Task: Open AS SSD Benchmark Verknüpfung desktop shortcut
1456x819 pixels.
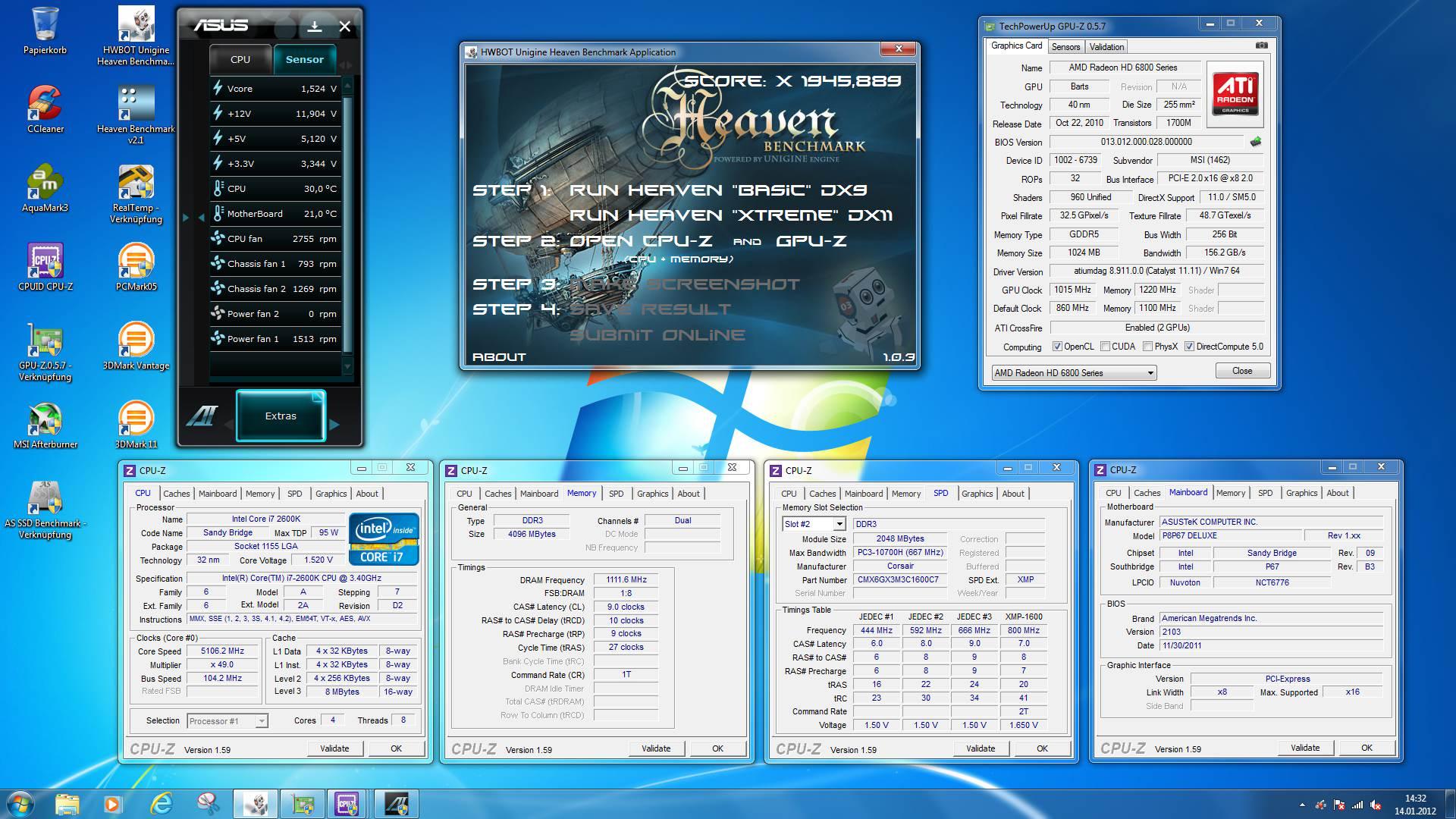Action: (x=45, y=509)
